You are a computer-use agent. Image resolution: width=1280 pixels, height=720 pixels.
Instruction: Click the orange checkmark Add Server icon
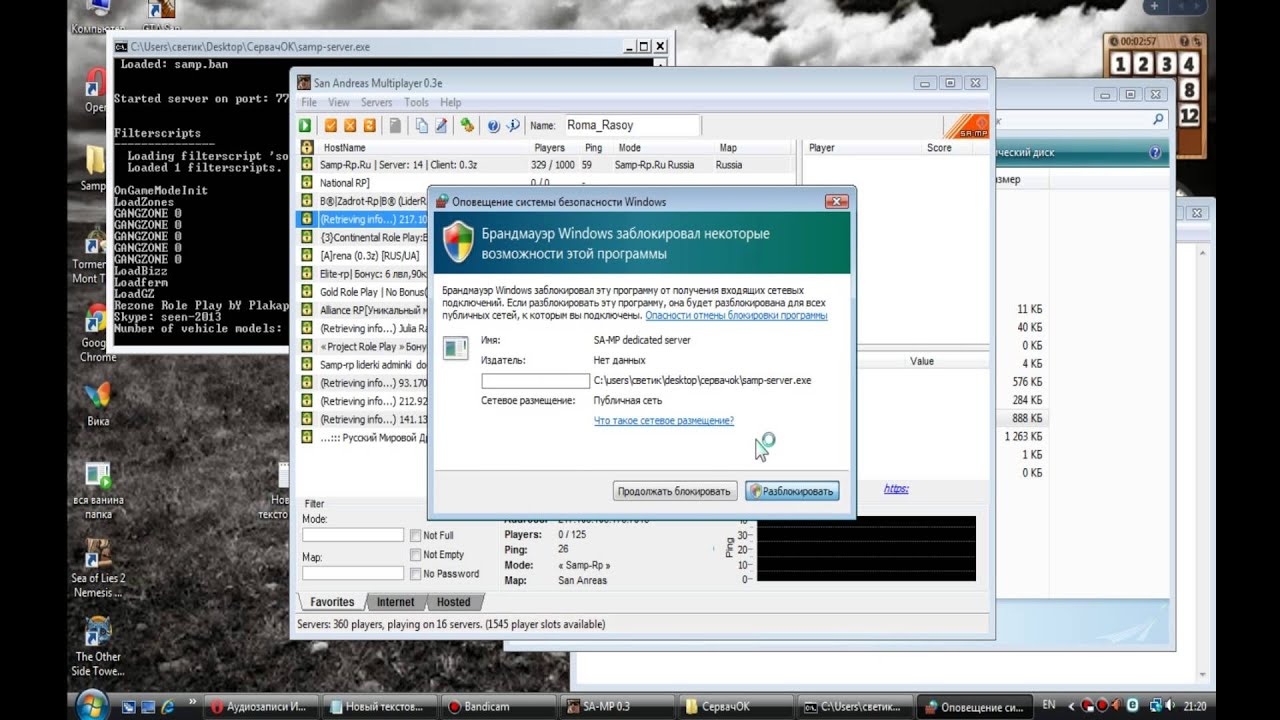click(331, 125)
